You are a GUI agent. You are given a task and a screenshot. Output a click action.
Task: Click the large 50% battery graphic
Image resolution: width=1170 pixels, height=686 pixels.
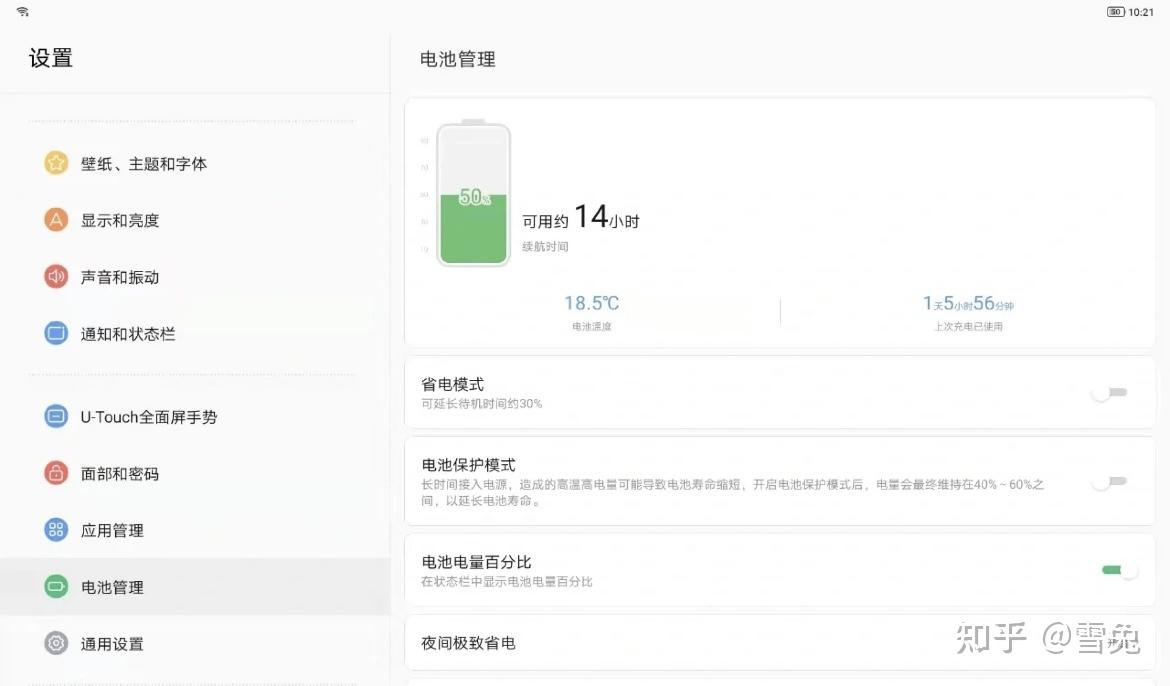pyautogui.click(x=473, y=194)
